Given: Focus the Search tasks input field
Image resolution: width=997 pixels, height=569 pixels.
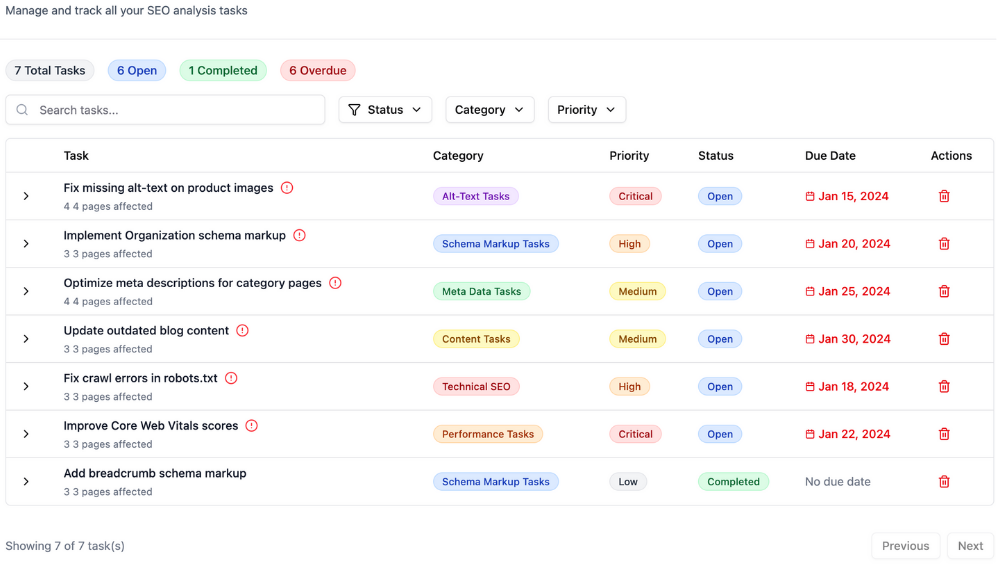Looking at the screenshot, I should point(175,110).
